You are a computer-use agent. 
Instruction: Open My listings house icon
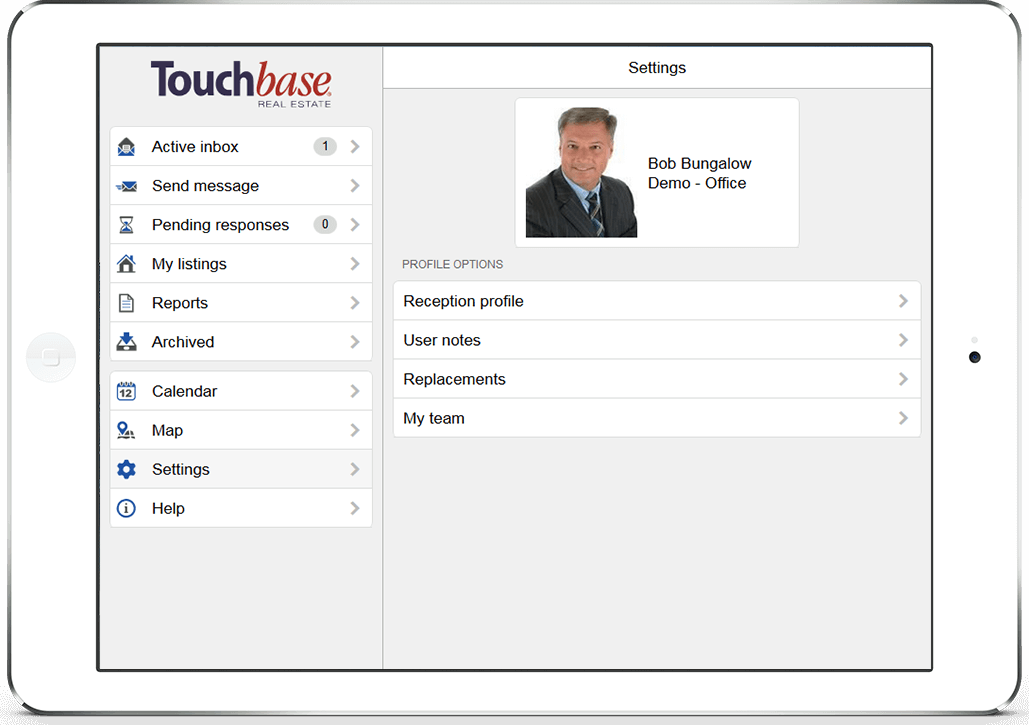point(126,263)
